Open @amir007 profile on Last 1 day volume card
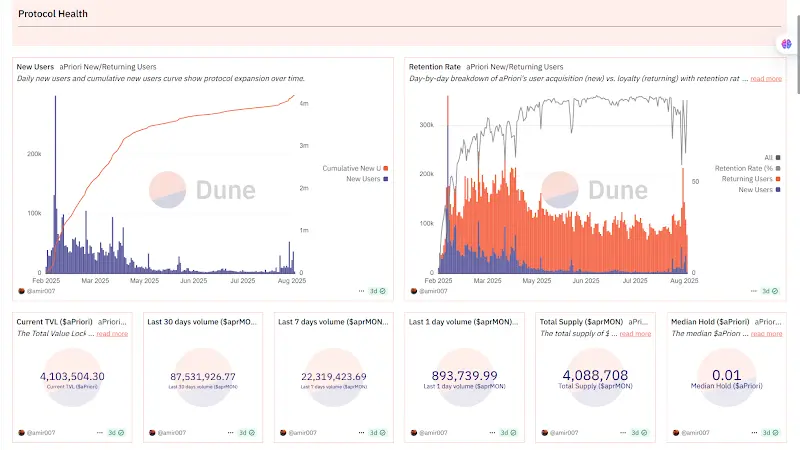 [433, 433]
